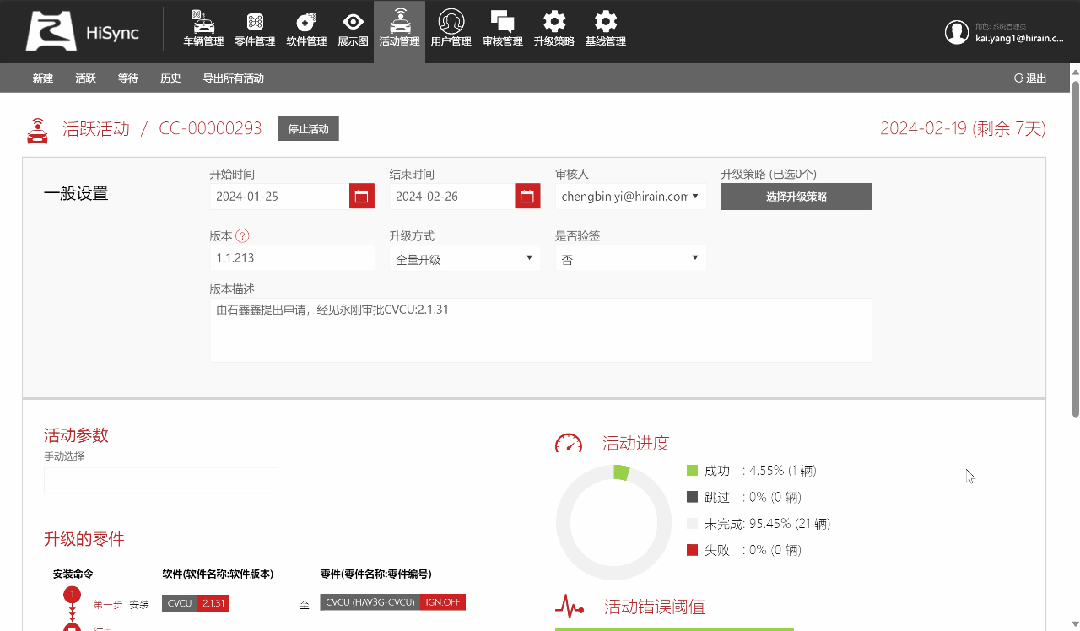The image size is (1080, 631).
Task: Click the red car icon beside 活跃活动
Action: 37,130
